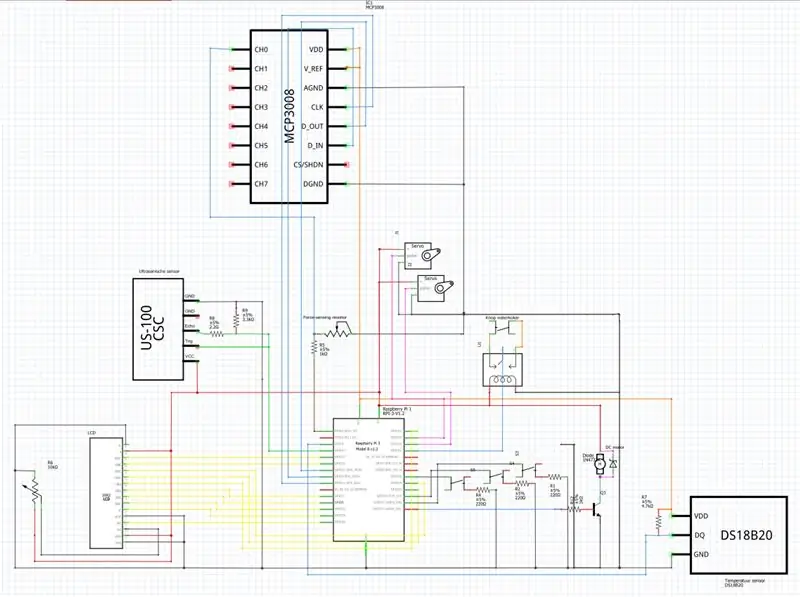
Task: Click the D_IN pin label
Action: pos(315,145)
